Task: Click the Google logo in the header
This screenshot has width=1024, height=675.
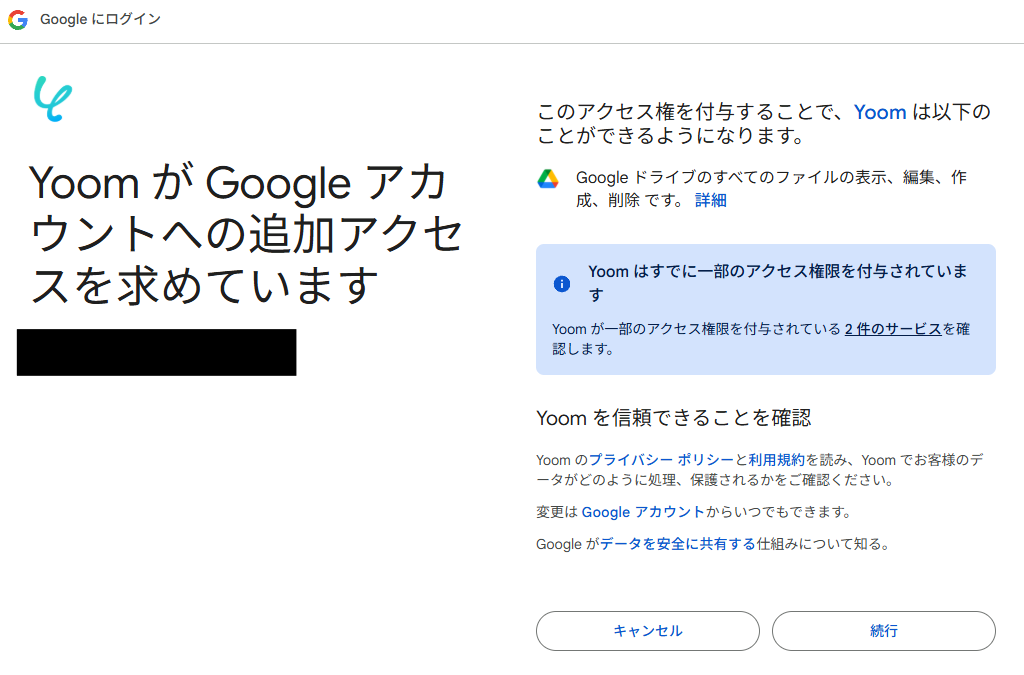Action: click(18, 20)
